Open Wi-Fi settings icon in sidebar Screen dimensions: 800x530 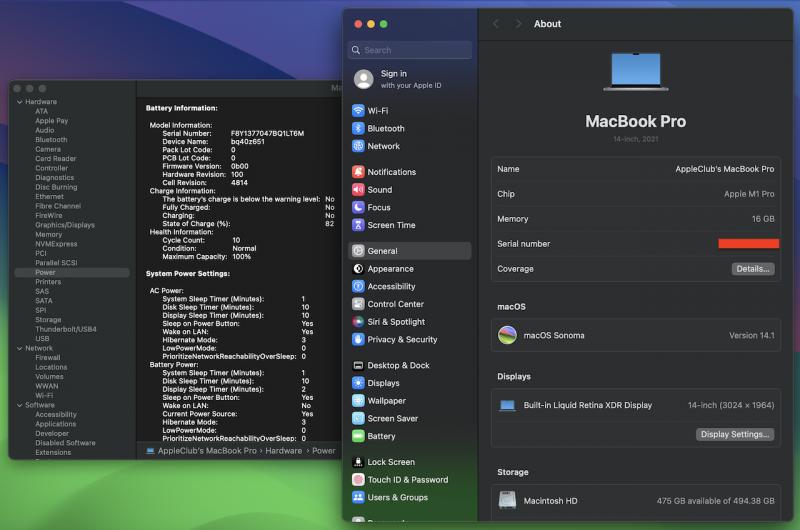(358, 111)
